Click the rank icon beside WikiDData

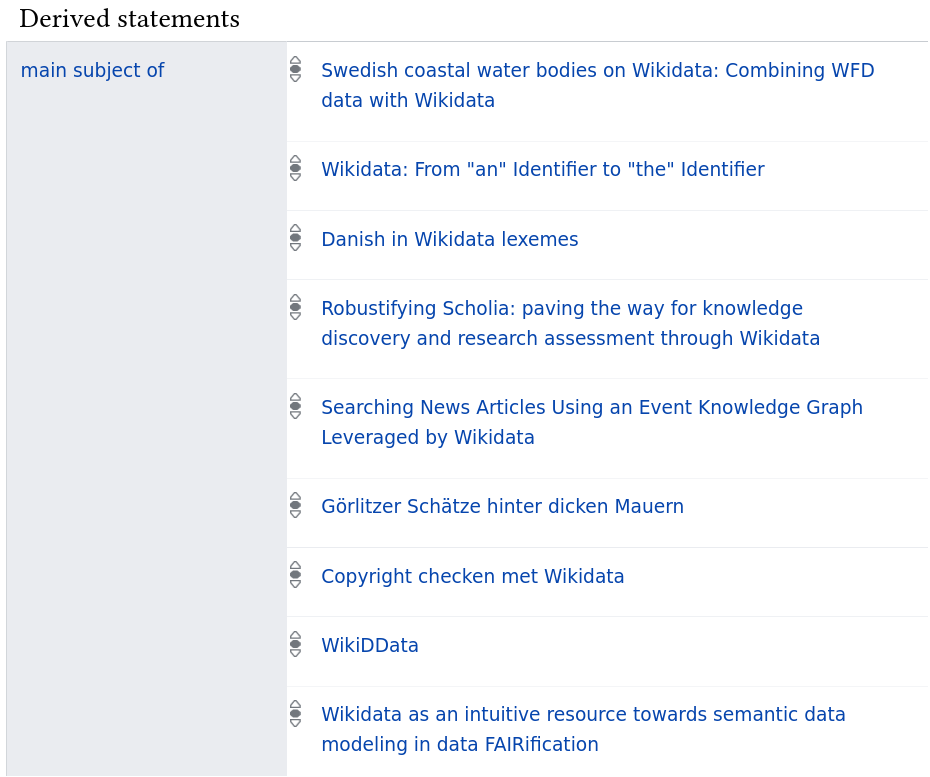click(295, 645)
